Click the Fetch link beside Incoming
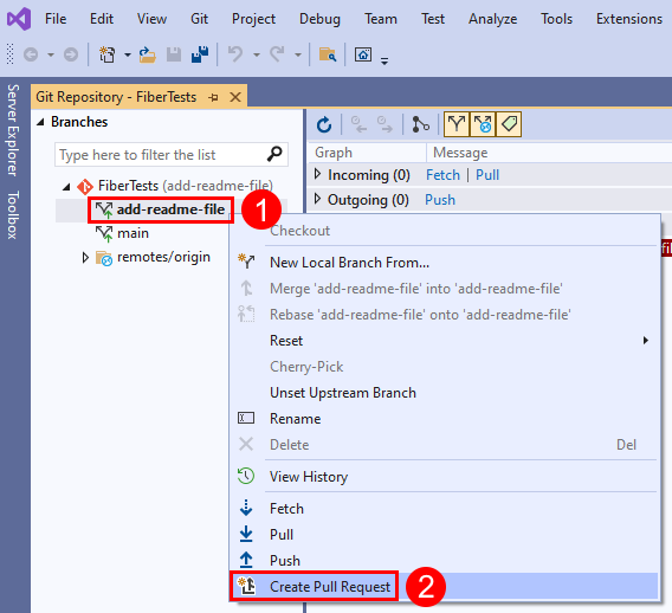The height and width of the screenshot is (613, 672). [x=442, y=175]
